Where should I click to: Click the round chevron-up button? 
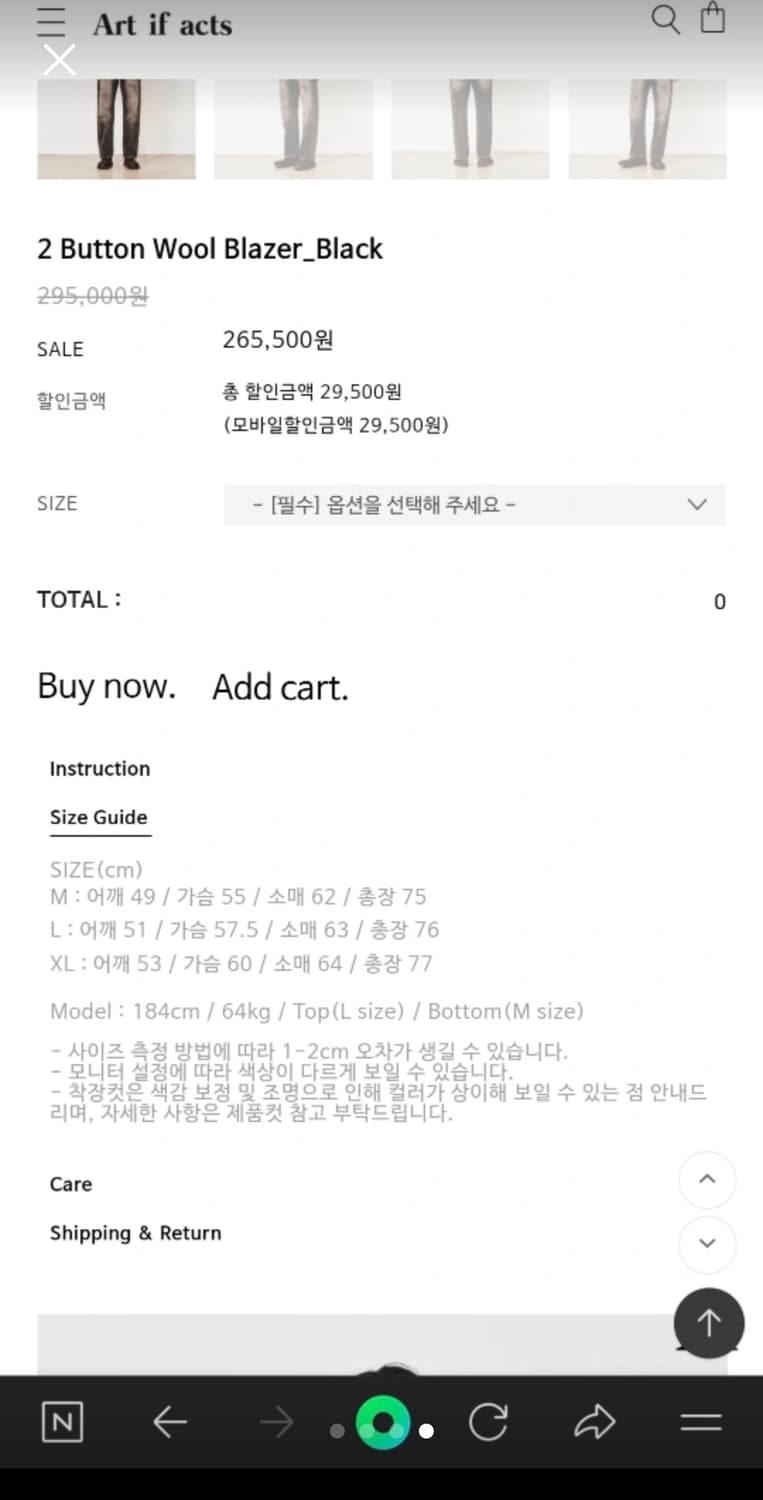point(707,1180)
